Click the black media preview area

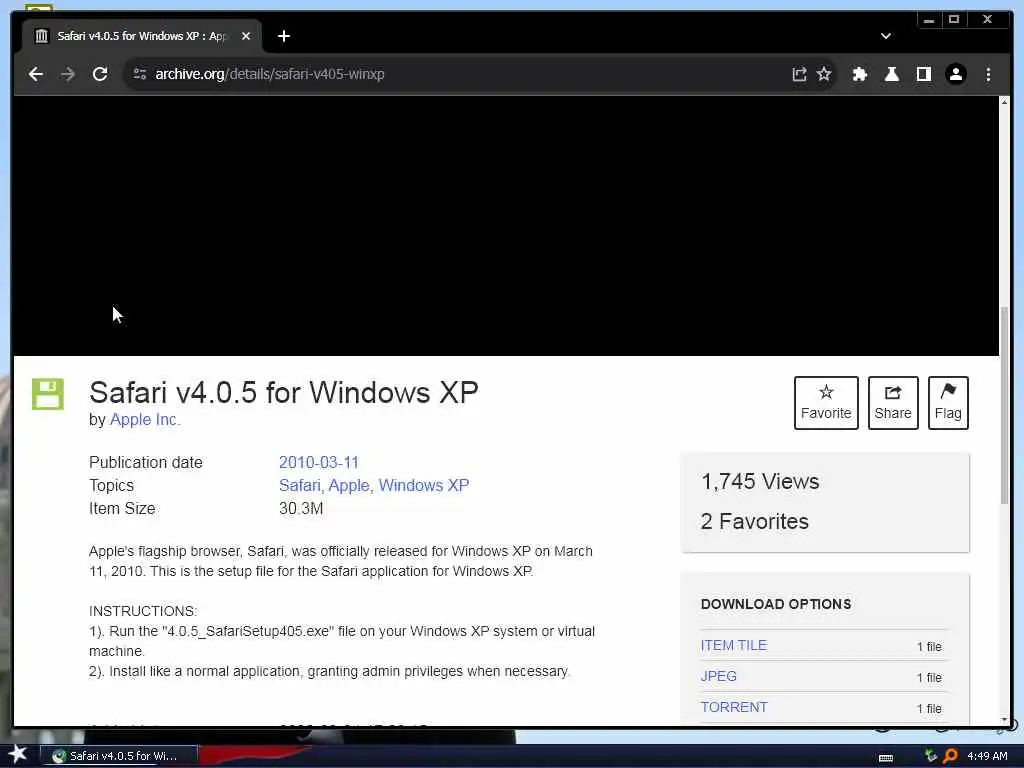[x=506, y=226]
